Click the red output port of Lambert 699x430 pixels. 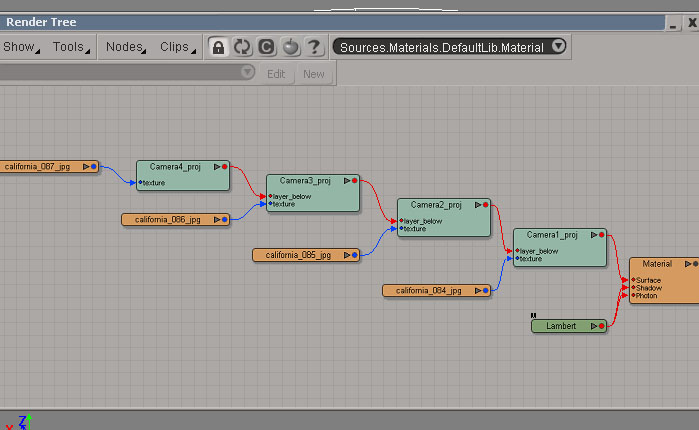coord(601,326)
